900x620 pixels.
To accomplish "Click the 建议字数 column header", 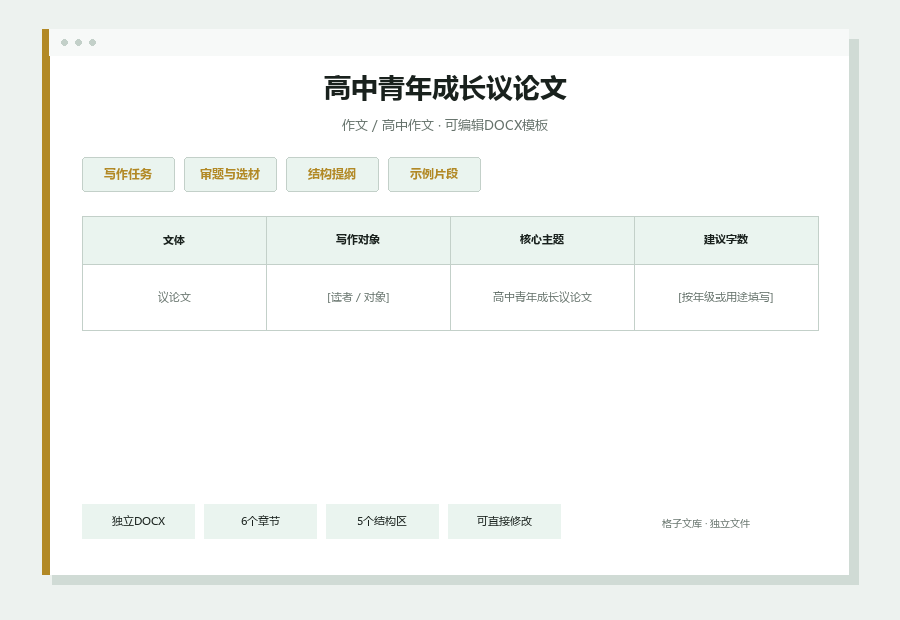I will pyautogui.click(x=726, y=241).
